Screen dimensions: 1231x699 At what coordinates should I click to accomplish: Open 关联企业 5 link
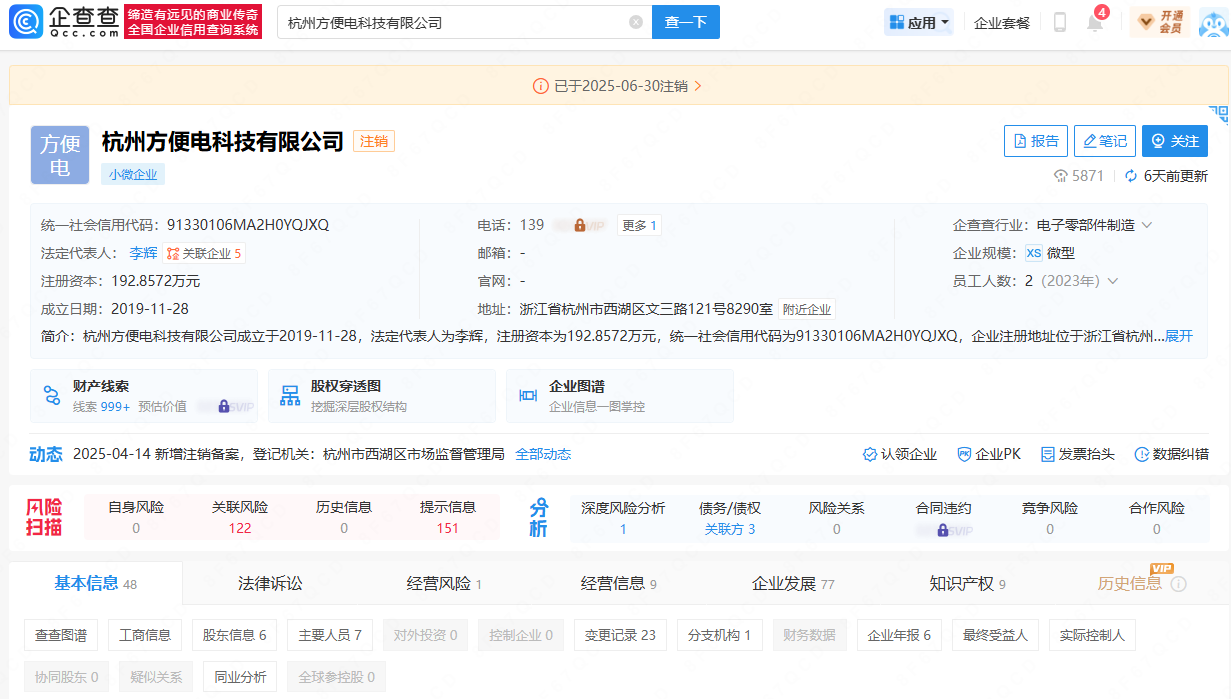pos(205,253)
